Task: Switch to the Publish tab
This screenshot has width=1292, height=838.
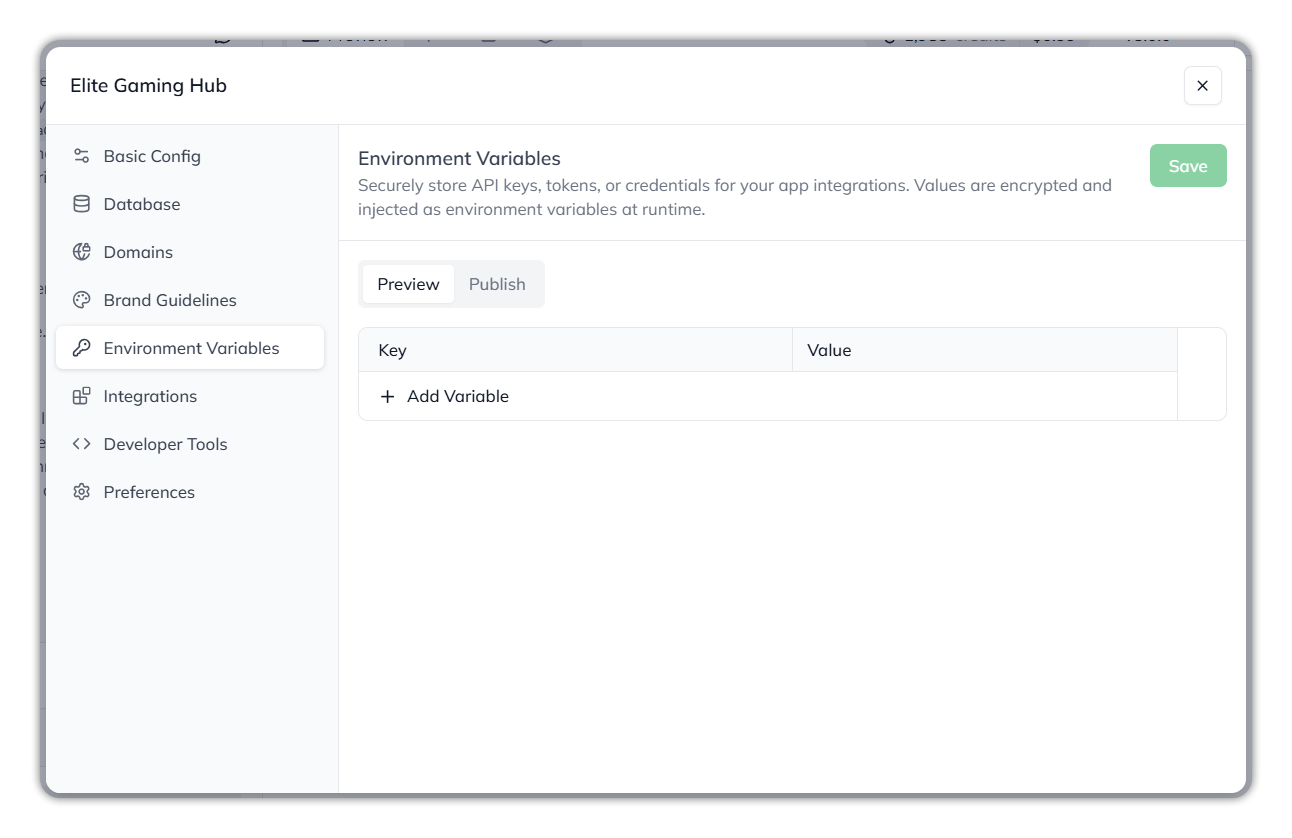Action: coord(497,284)
